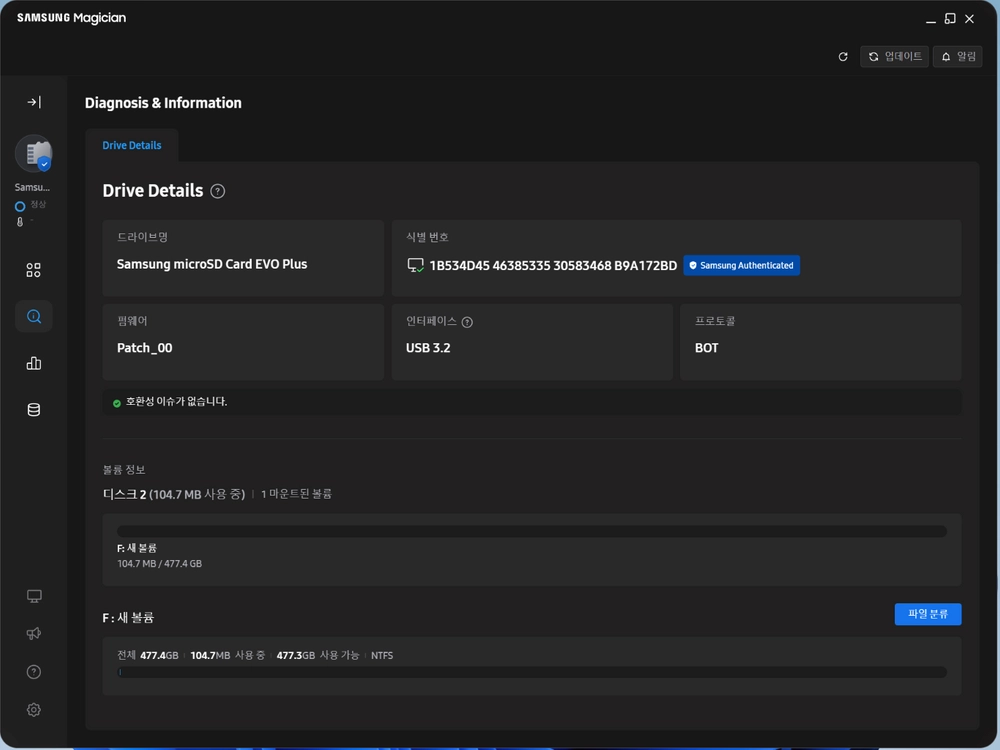Screen dimensions: 1000x750
Task: Open the monitor icon in lower sidebar
Action: [x=34, y=596]
